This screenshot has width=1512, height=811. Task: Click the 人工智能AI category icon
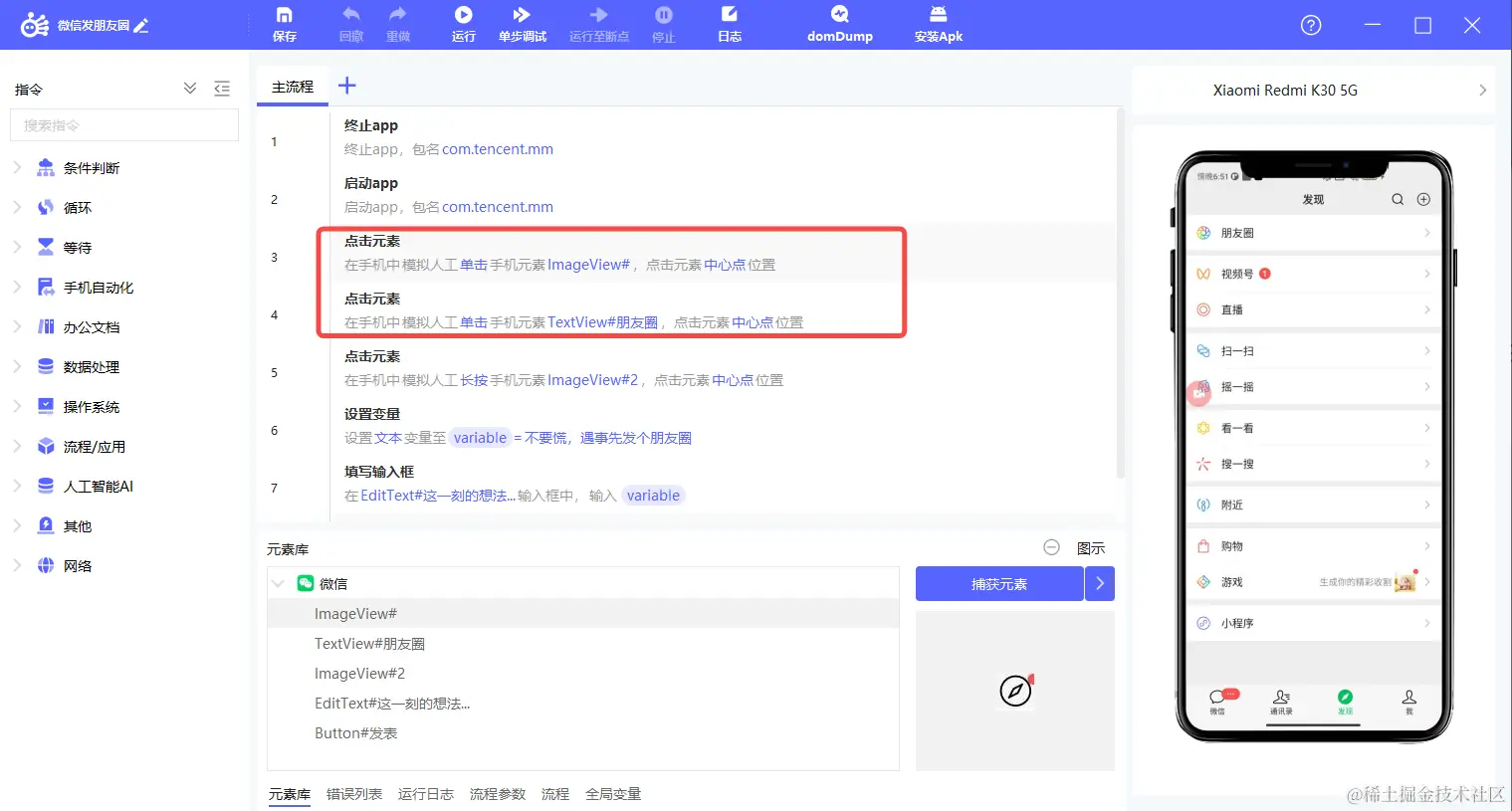click(46, 487)
